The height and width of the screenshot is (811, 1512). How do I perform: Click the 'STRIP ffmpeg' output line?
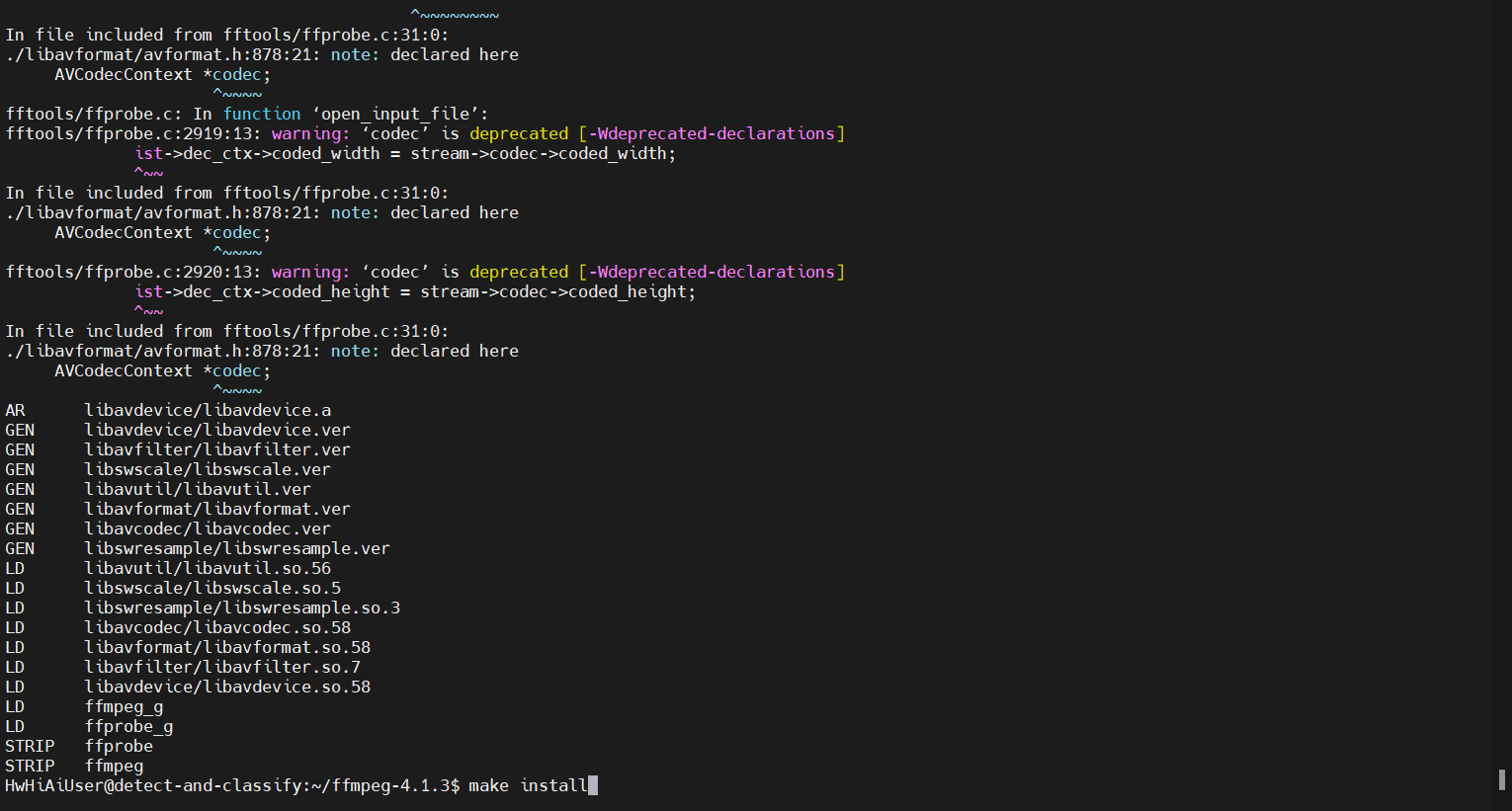74,766
